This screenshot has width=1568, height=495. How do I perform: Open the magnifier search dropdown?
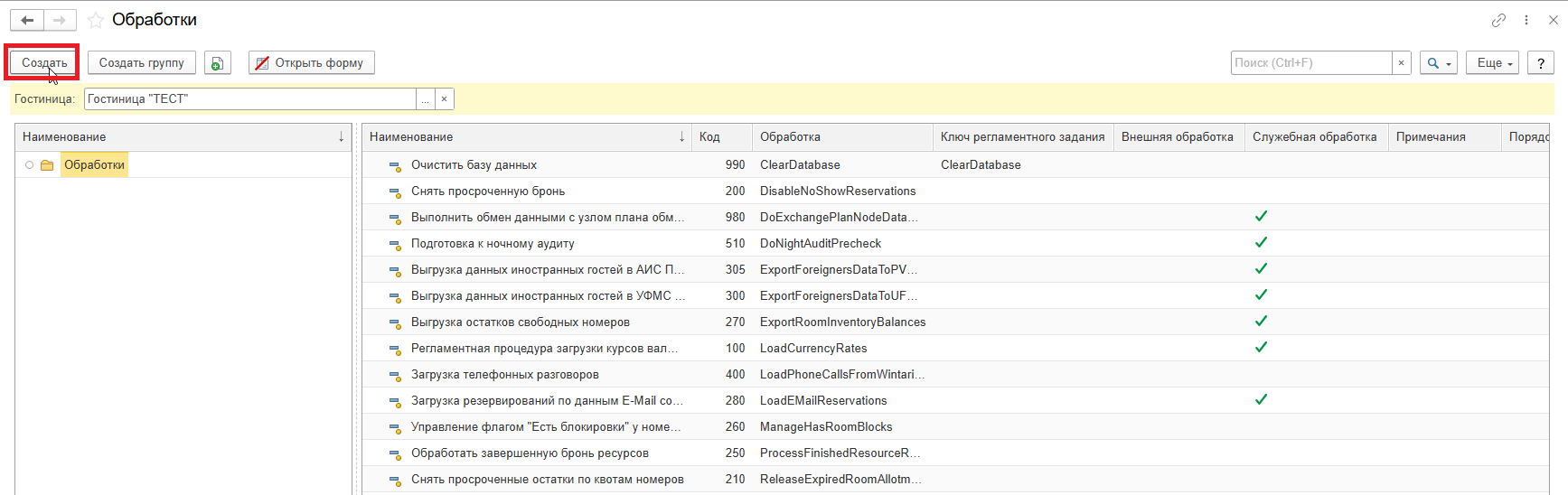[x=1438, y=62]
